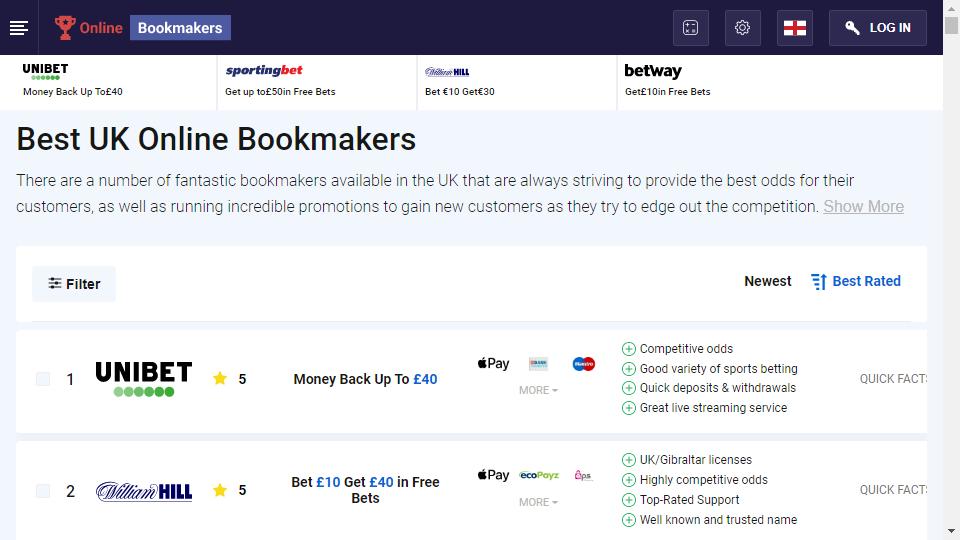This screenshot has height=540, width=960.
Task: Click the Unibet logo in row 1
Action: [x=144, y=379]
